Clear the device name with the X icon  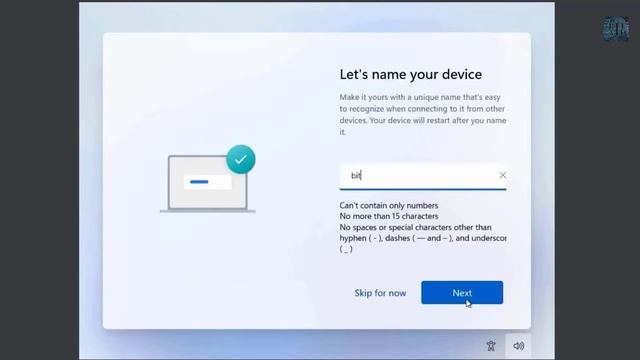pos(503,175)
